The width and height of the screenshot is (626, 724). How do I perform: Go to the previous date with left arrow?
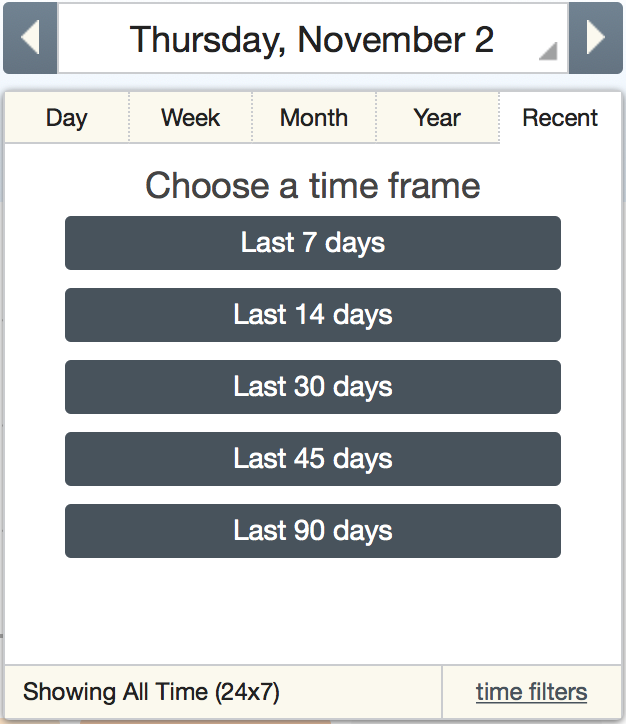30,38
